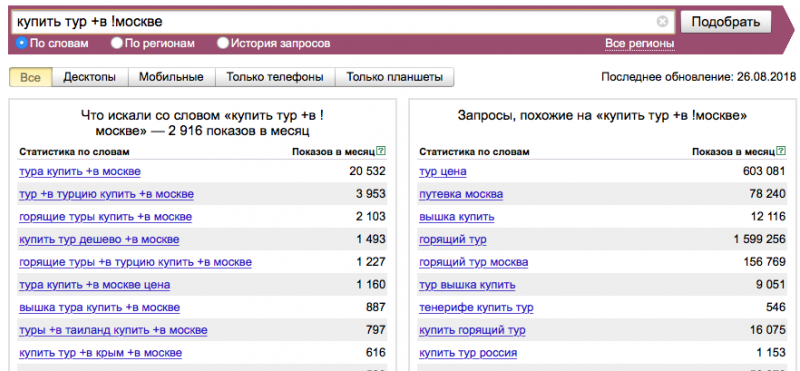Select the История запросов radio button
This screenshot has height=371, width=800.
222,43
